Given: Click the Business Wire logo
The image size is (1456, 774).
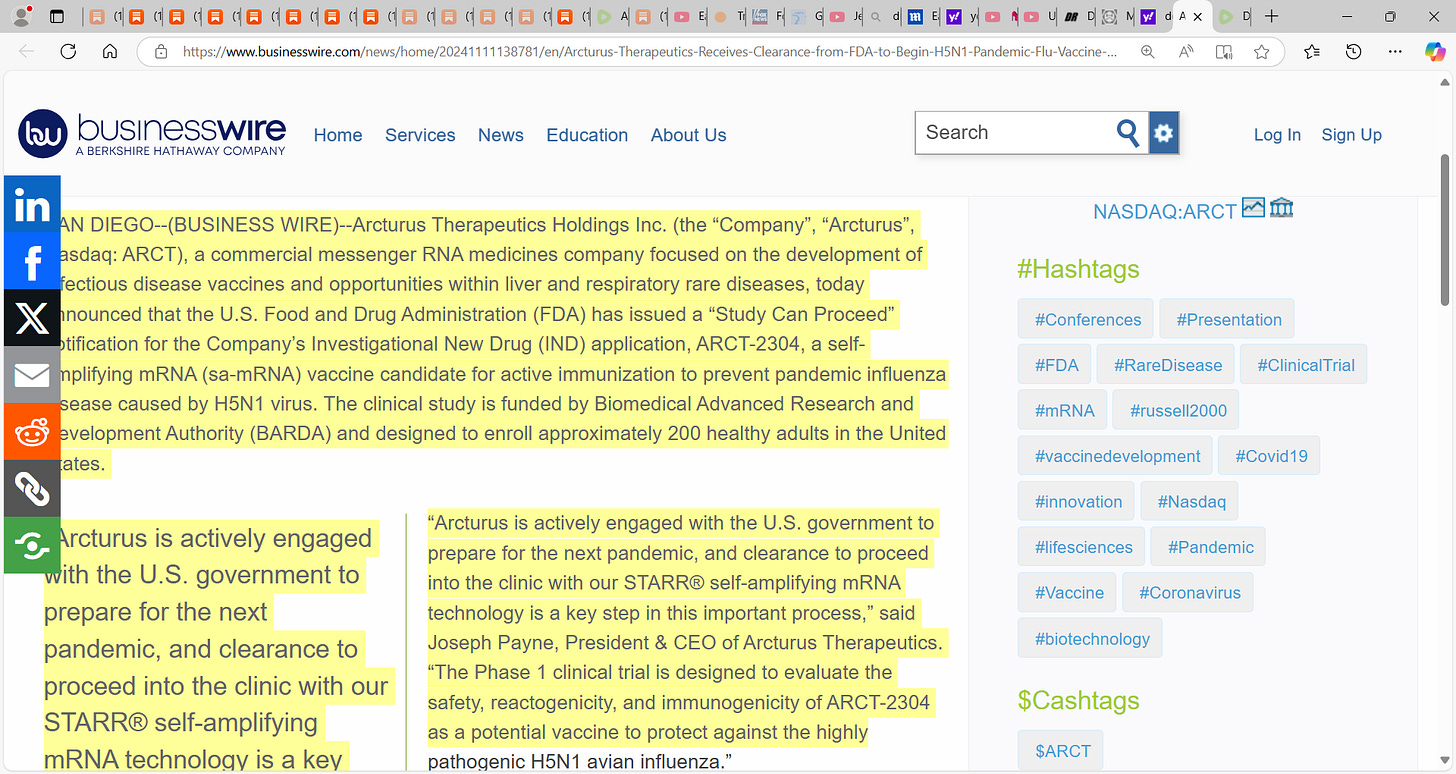Looking at the screenshot, I should pos(152,134).
